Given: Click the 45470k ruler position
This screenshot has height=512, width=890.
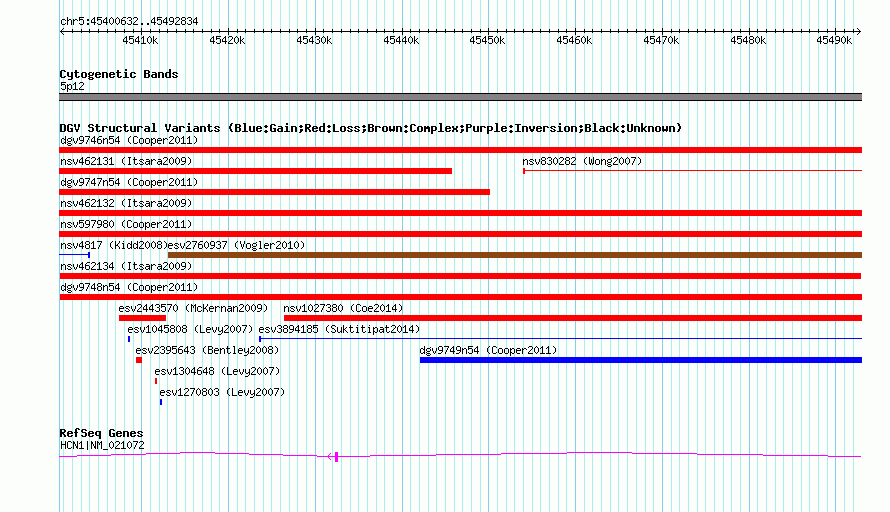Looking at the screenshot, I should click(x=661, y=40).
